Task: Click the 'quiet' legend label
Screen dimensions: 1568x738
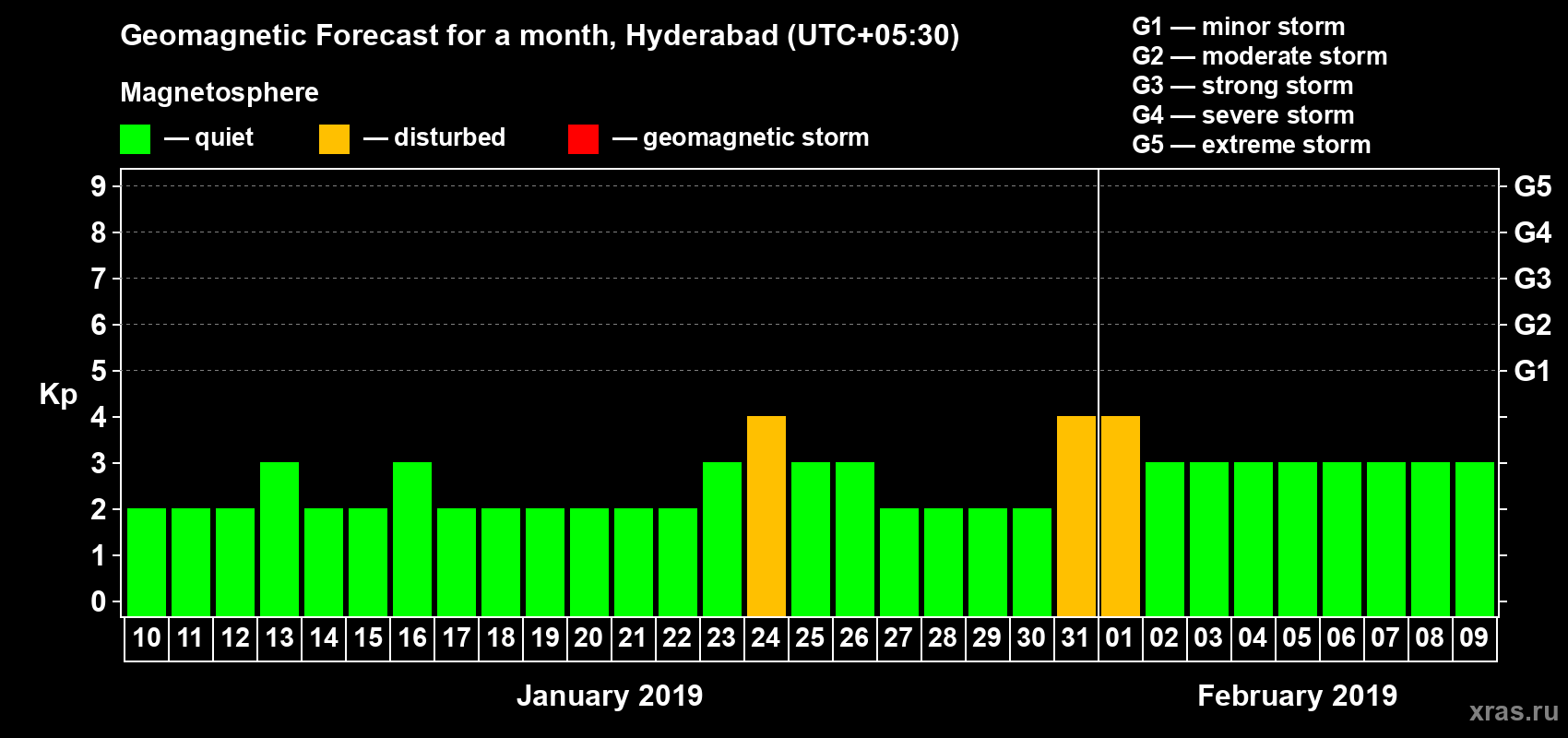Action: pyautogui.click(x=224, y=137)
